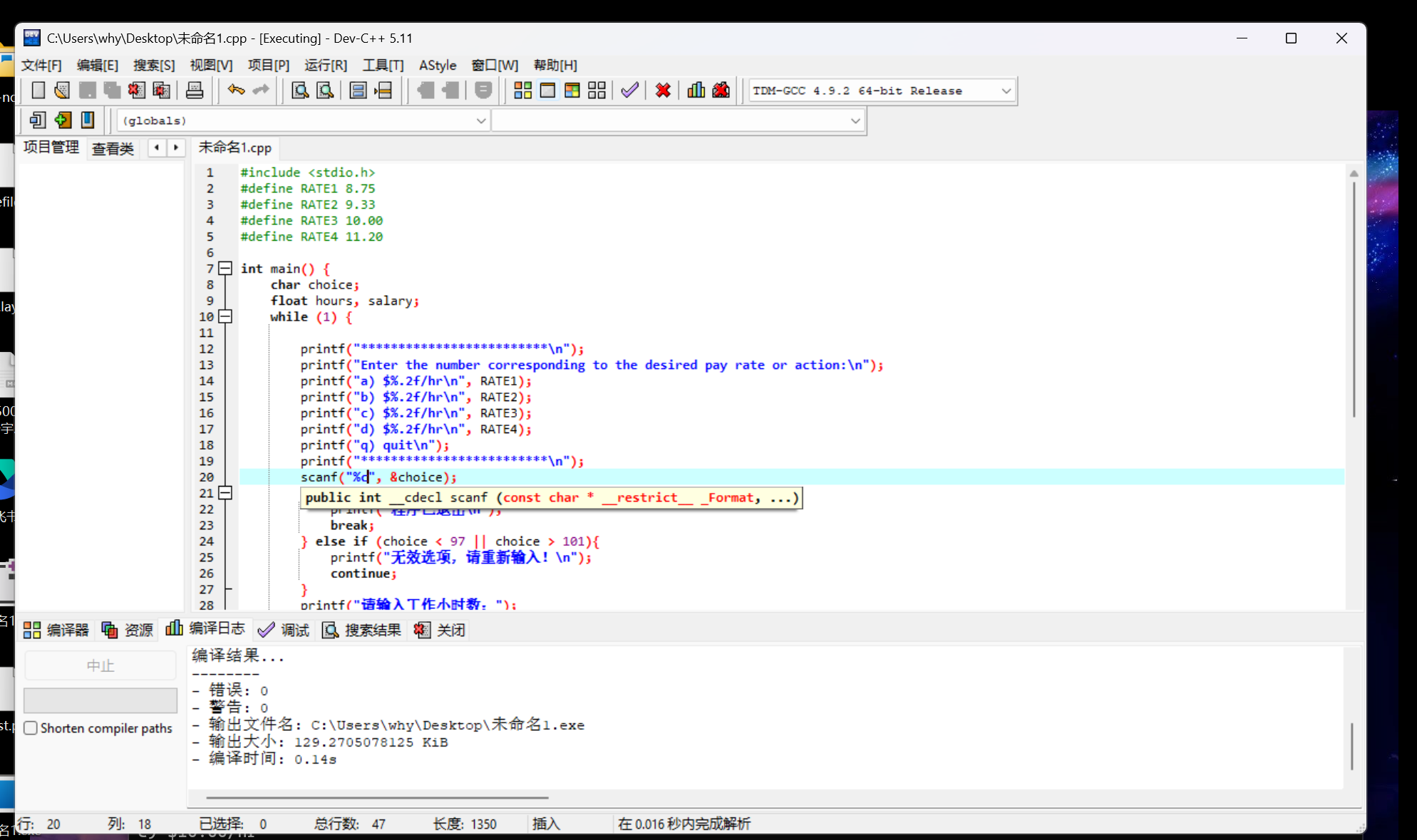The image size is (1417, 840).
Task: Click the editor's vertical scrollbar thumb
Action: [x=1354, y=299]
